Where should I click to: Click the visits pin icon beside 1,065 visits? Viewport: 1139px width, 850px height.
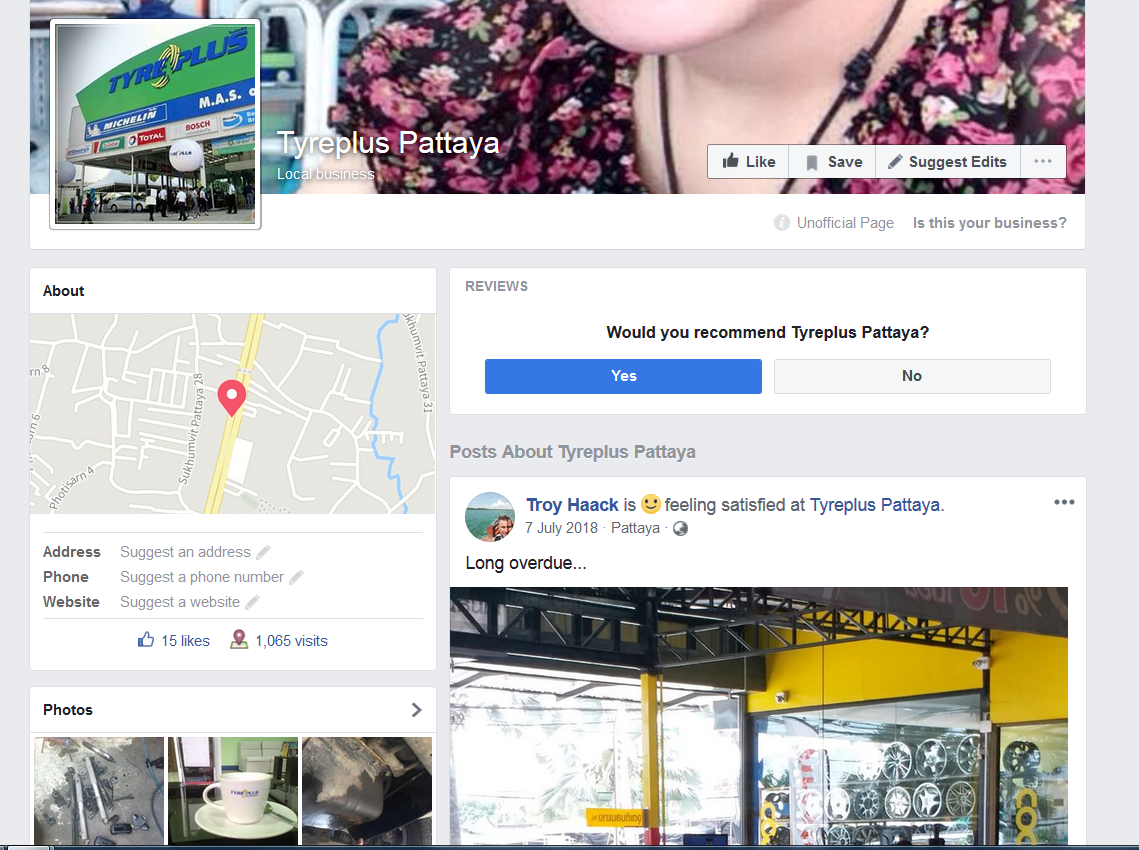pos(239,639)
